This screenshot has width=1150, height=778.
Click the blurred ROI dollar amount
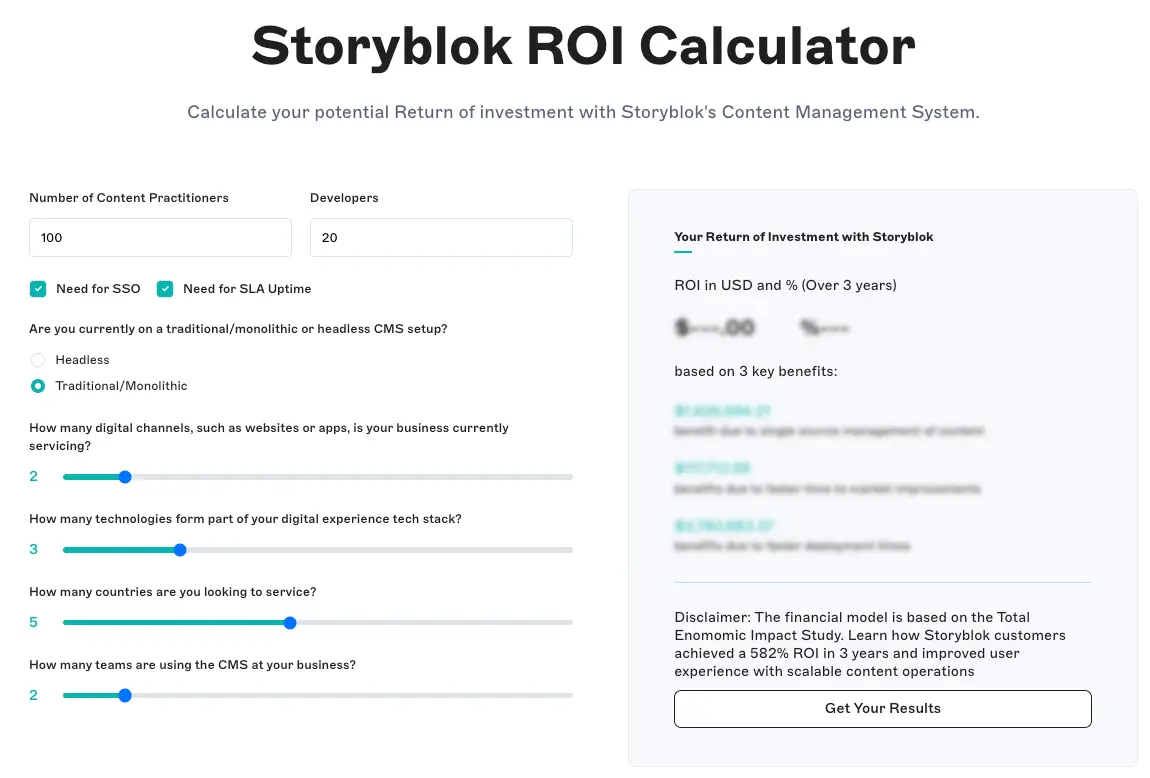tap(715, 327)
